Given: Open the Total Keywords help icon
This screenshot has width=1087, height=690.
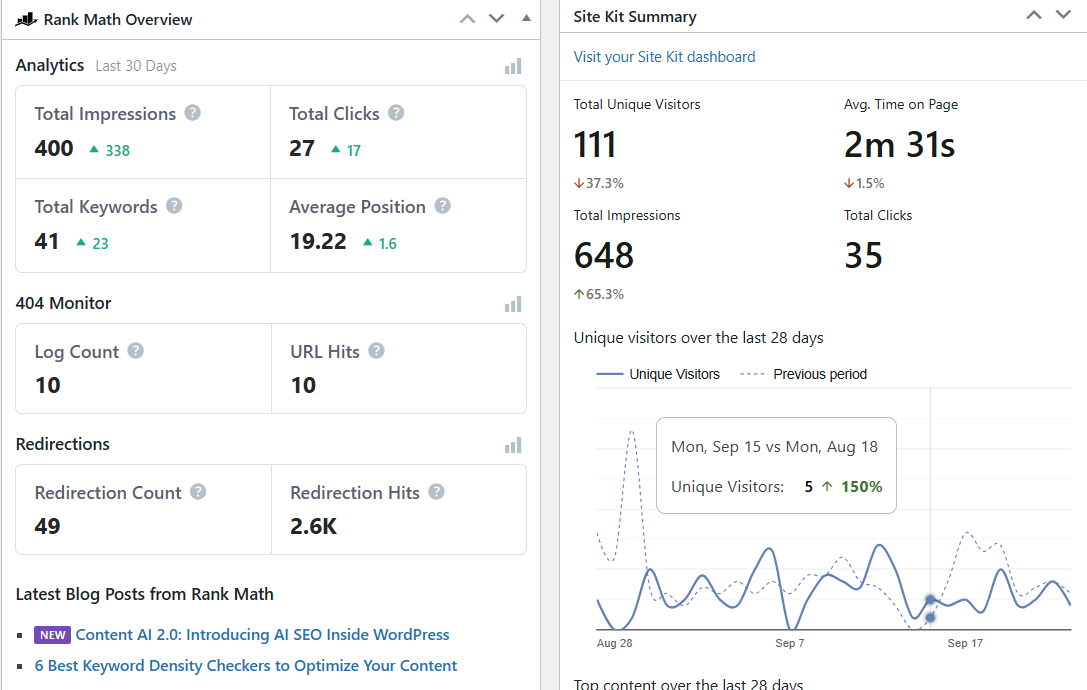Looking at the screenshot, I should (x=174, y=206).
